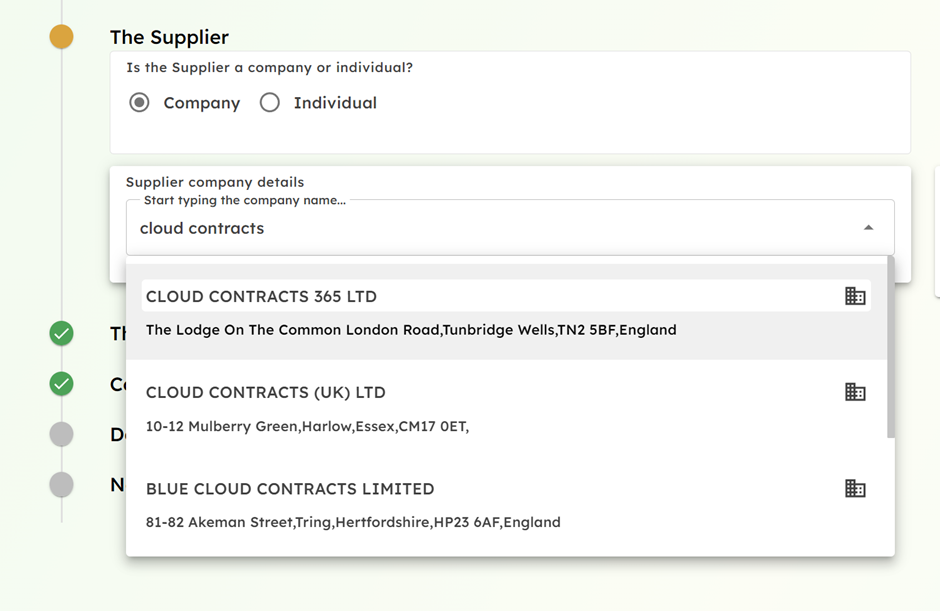Click the first green checkmark step circle
Image resolution: width=940 pixels, height=611 pixels.
coord(61,333)
